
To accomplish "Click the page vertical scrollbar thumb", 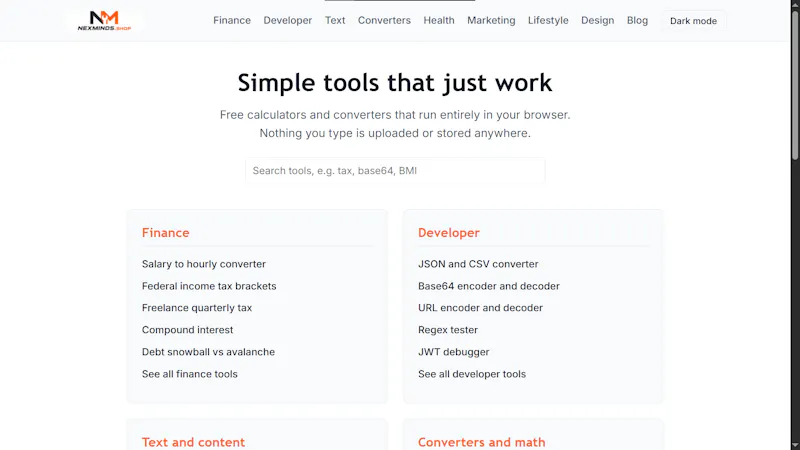I will tap(795, 84).
